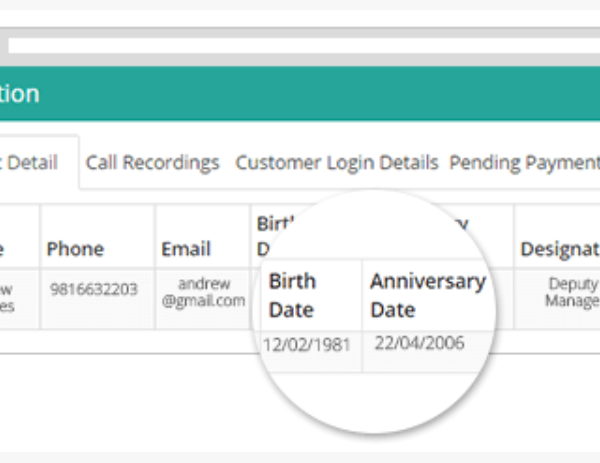Screen dimensions: 600x463
Task: Switch to Customer Login Details tab
Action: point(337,163)
